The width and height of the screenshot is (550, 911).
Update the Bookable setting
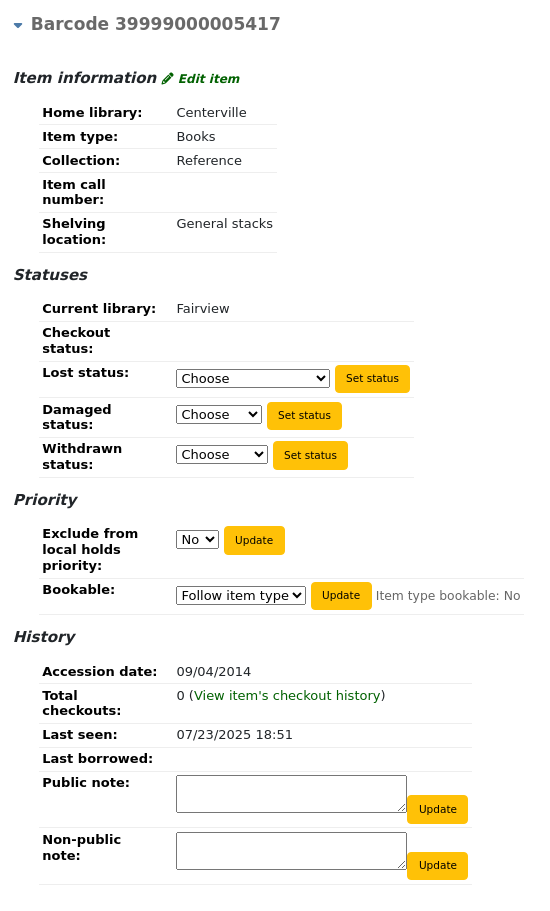(x=341, y=596)
